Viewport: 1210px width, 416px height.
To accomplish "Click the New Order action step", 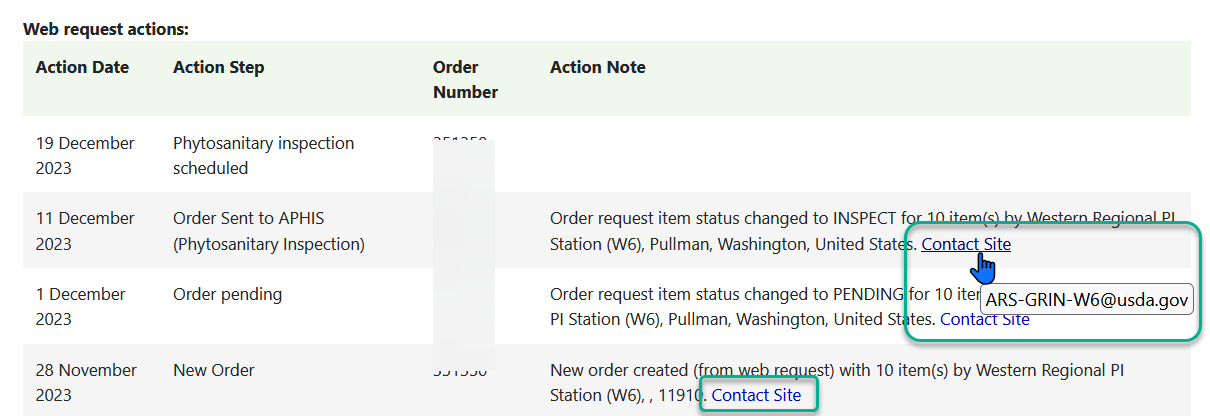I will 214,371.
